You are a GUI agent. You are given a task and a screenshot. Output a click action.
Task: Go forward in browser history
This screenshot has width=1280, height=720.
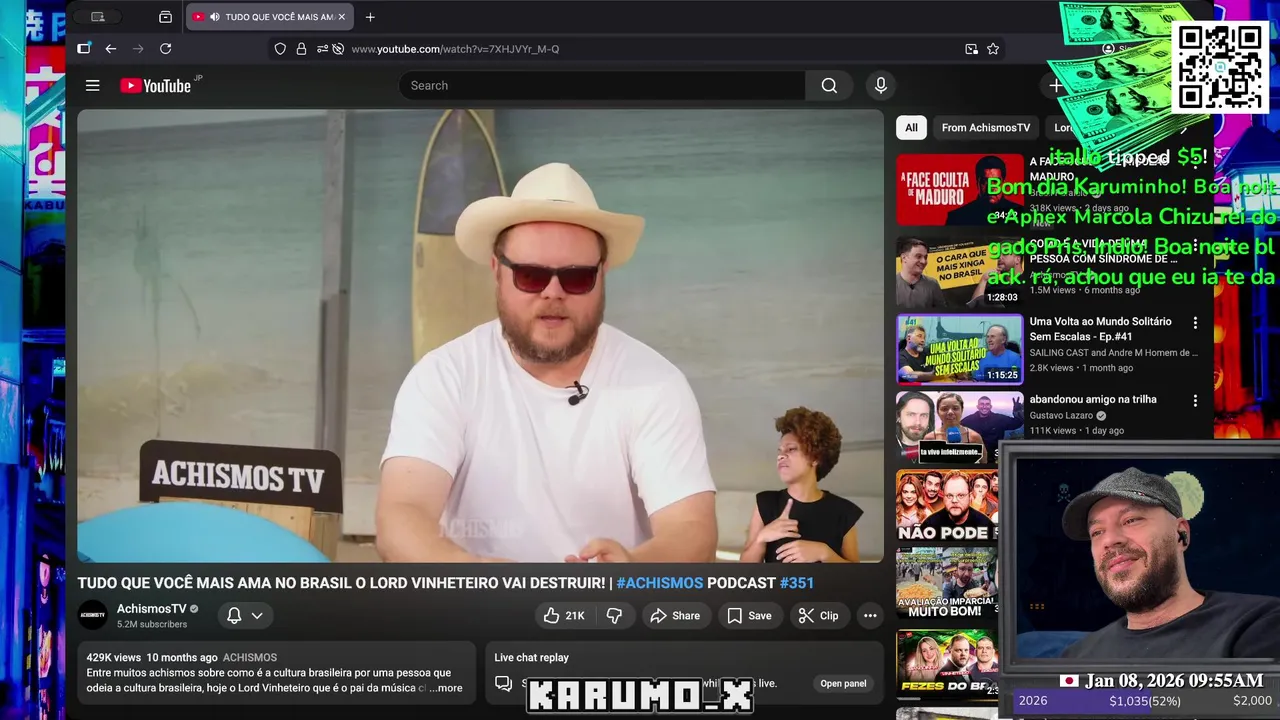(x=138, y=49)
